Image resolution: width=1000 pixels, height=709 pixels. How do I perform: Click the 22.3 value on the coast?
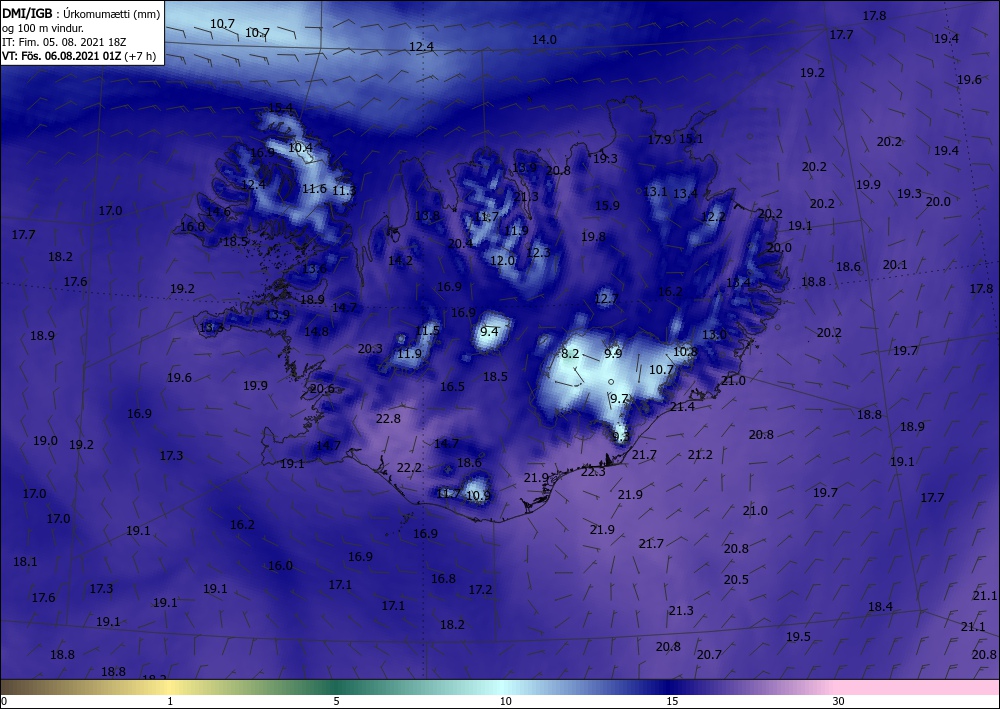point(593,472)
